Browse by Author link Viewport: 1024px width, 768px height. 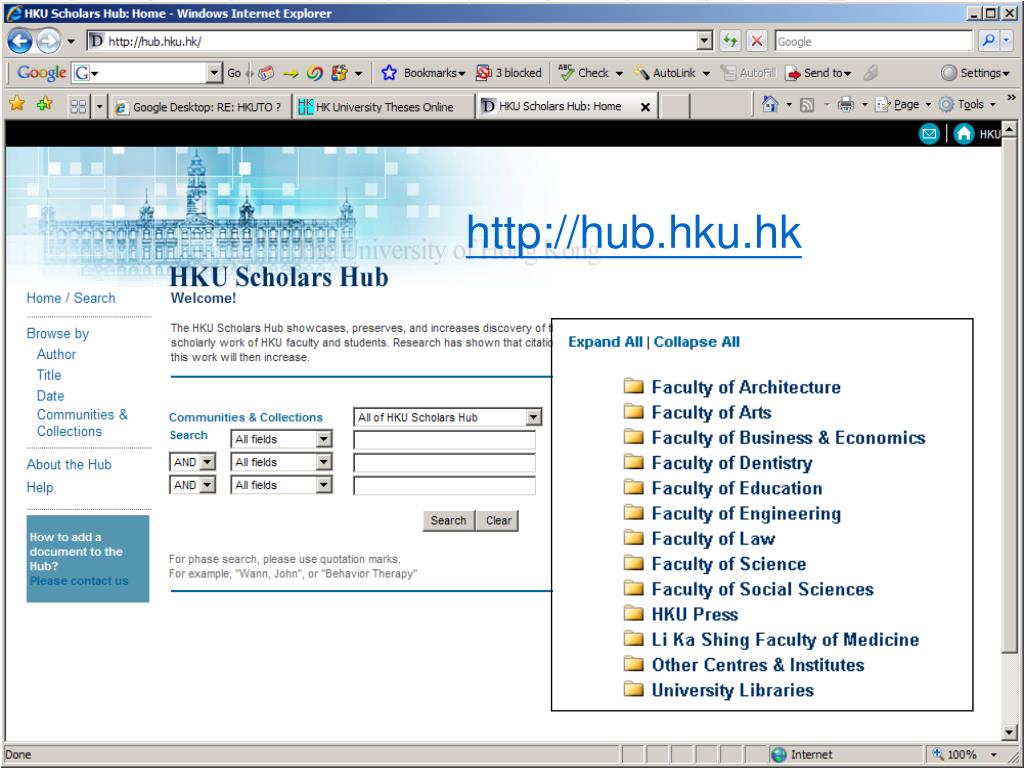pyautogui.click(x=56, y=354)
